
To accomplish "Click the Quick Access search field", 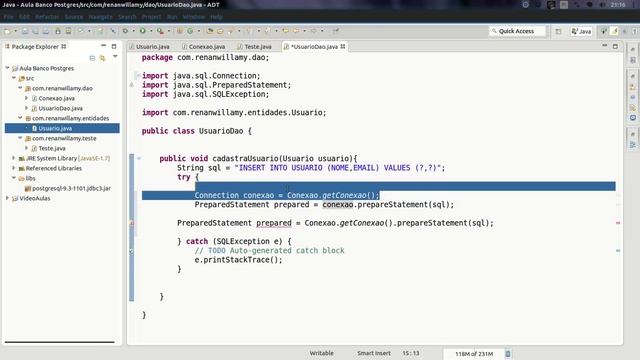I will [x=518, y=31].
